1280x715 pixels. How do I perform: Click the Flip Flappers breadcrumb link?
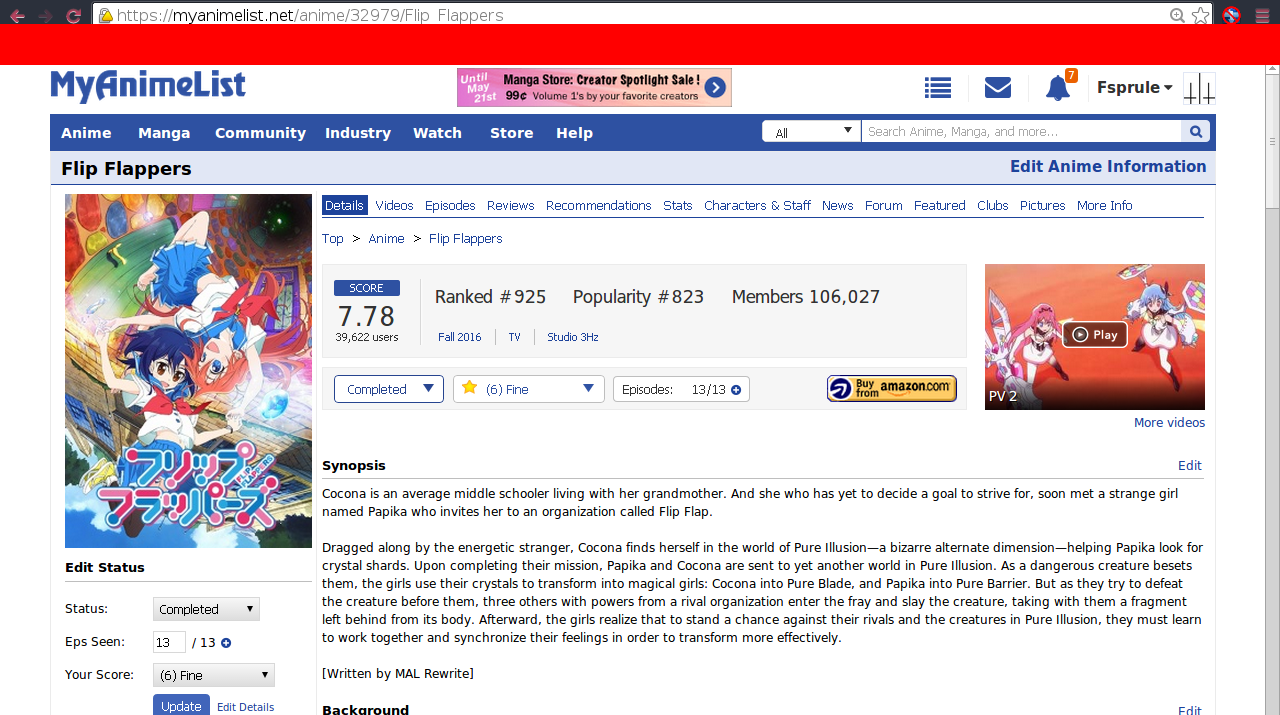tap(466, 239)
